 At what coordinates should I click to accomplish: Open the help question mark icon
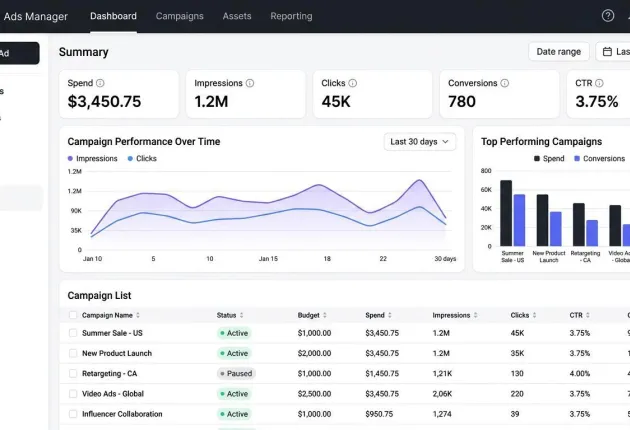coord(608,16)
